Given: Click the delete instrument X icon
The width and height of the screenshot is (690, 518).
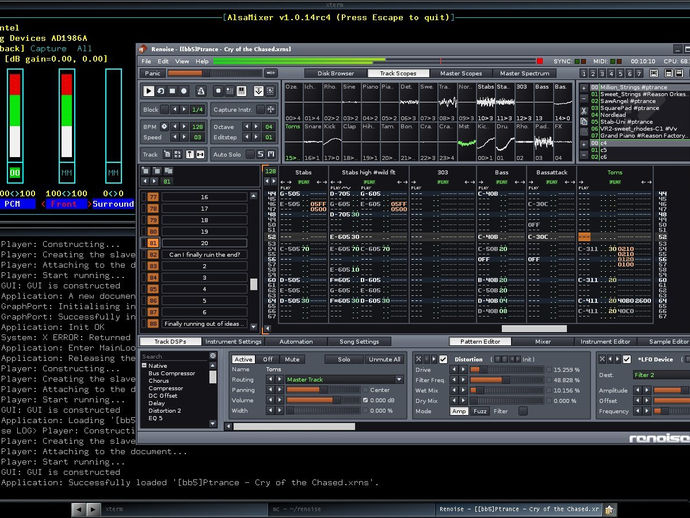Looking at the screenshot, I should click(584, 111).
